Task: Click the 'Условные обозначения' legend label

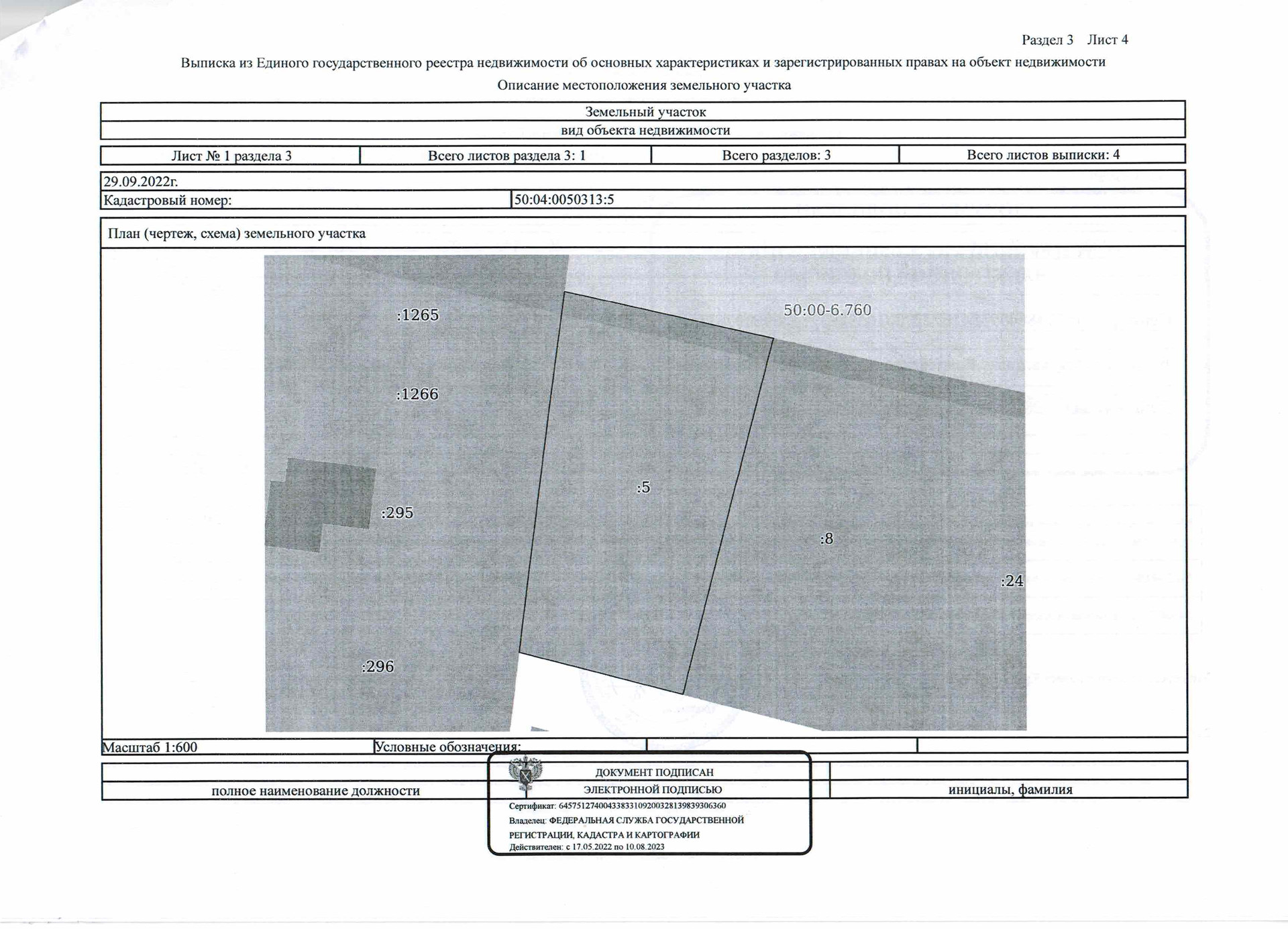Action: 447,747
